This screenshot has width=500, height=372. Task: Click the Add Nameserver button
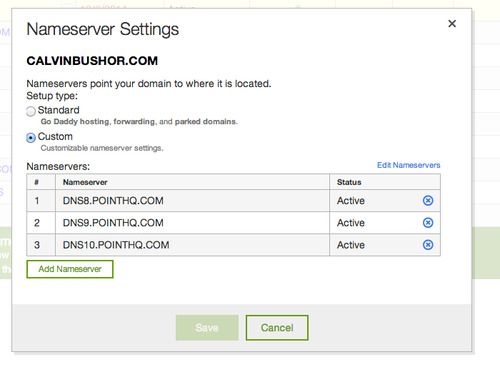pyautogui.click(x=70, y=269)
